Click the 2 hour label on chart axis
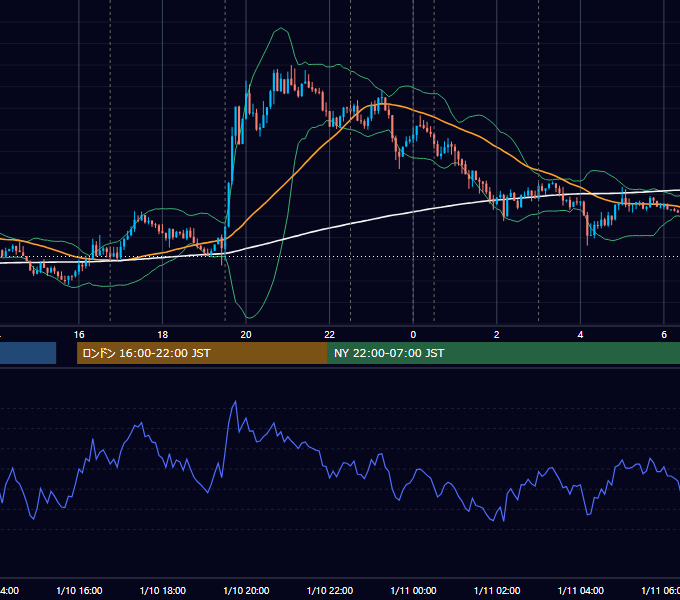This screenshot has height=600, width=680. pos(497,335)
